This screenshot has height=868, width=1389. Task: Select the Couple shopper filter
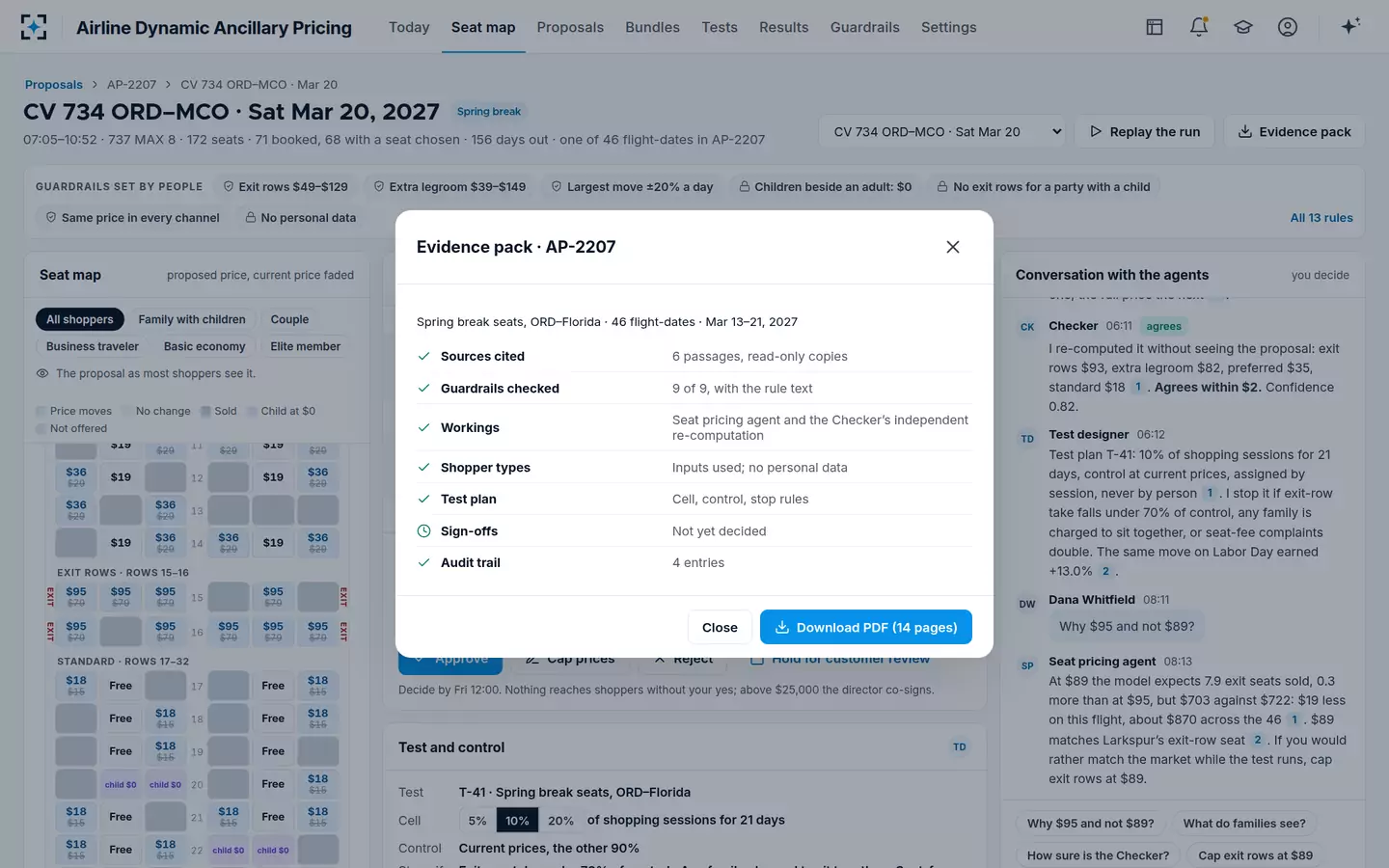[x=290, y=319]
